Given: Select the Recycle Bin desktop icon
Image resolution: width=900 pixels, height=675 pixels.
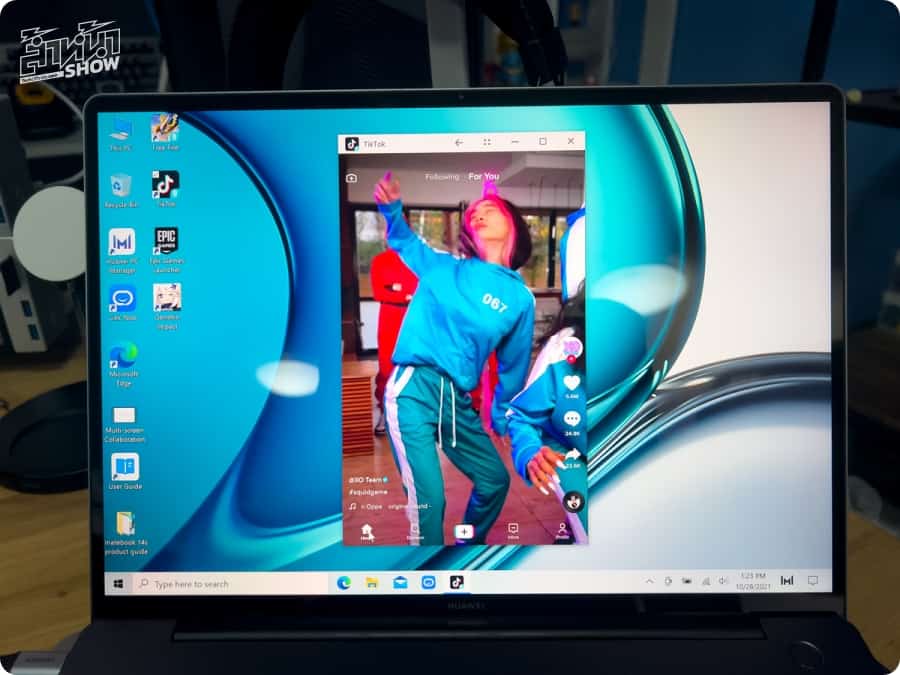Looking at the screenshot, I should pos(121,191).
